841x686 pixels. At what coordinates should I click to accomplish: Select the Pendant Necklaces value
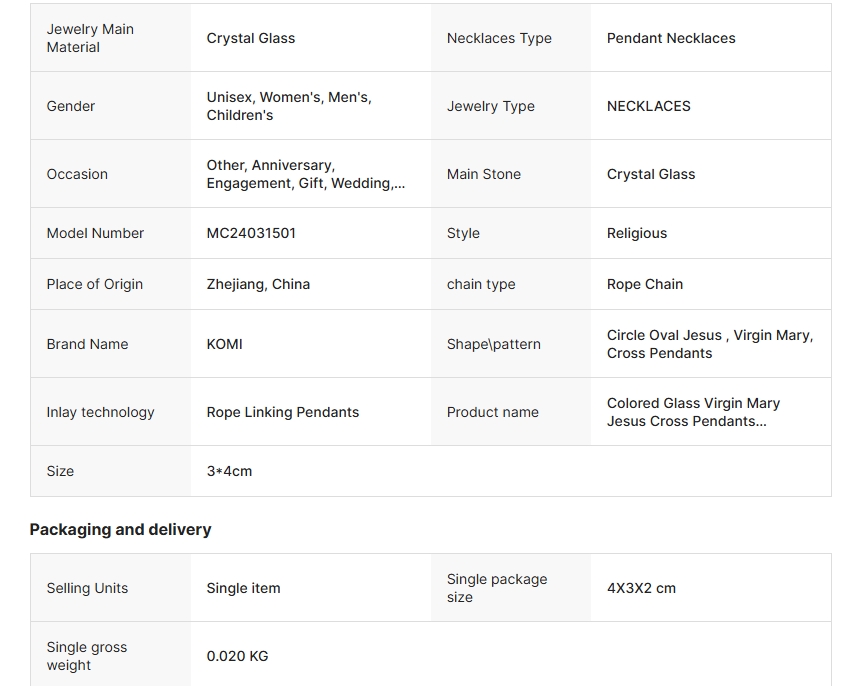(x=670, y=38)
